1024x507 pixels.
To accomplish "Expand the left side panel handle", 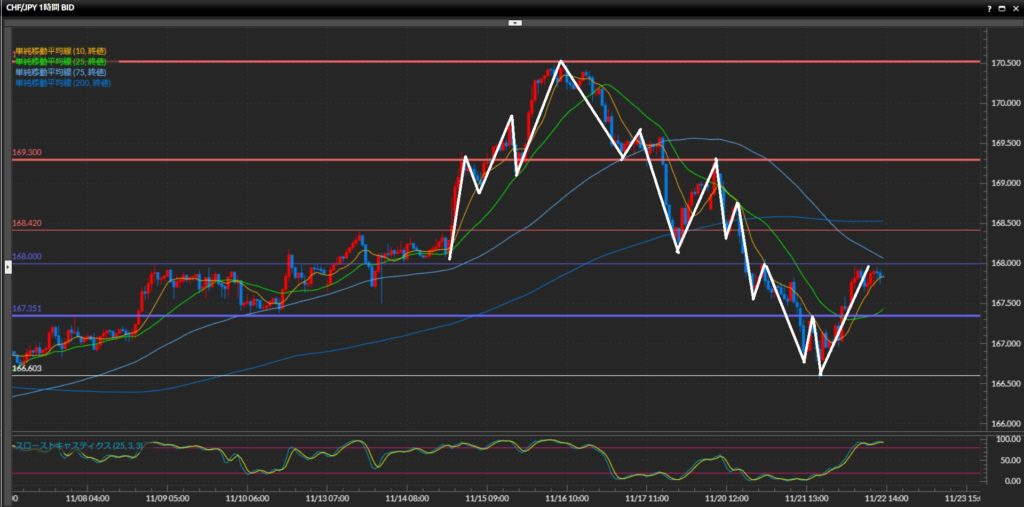I will coord(9,265).
